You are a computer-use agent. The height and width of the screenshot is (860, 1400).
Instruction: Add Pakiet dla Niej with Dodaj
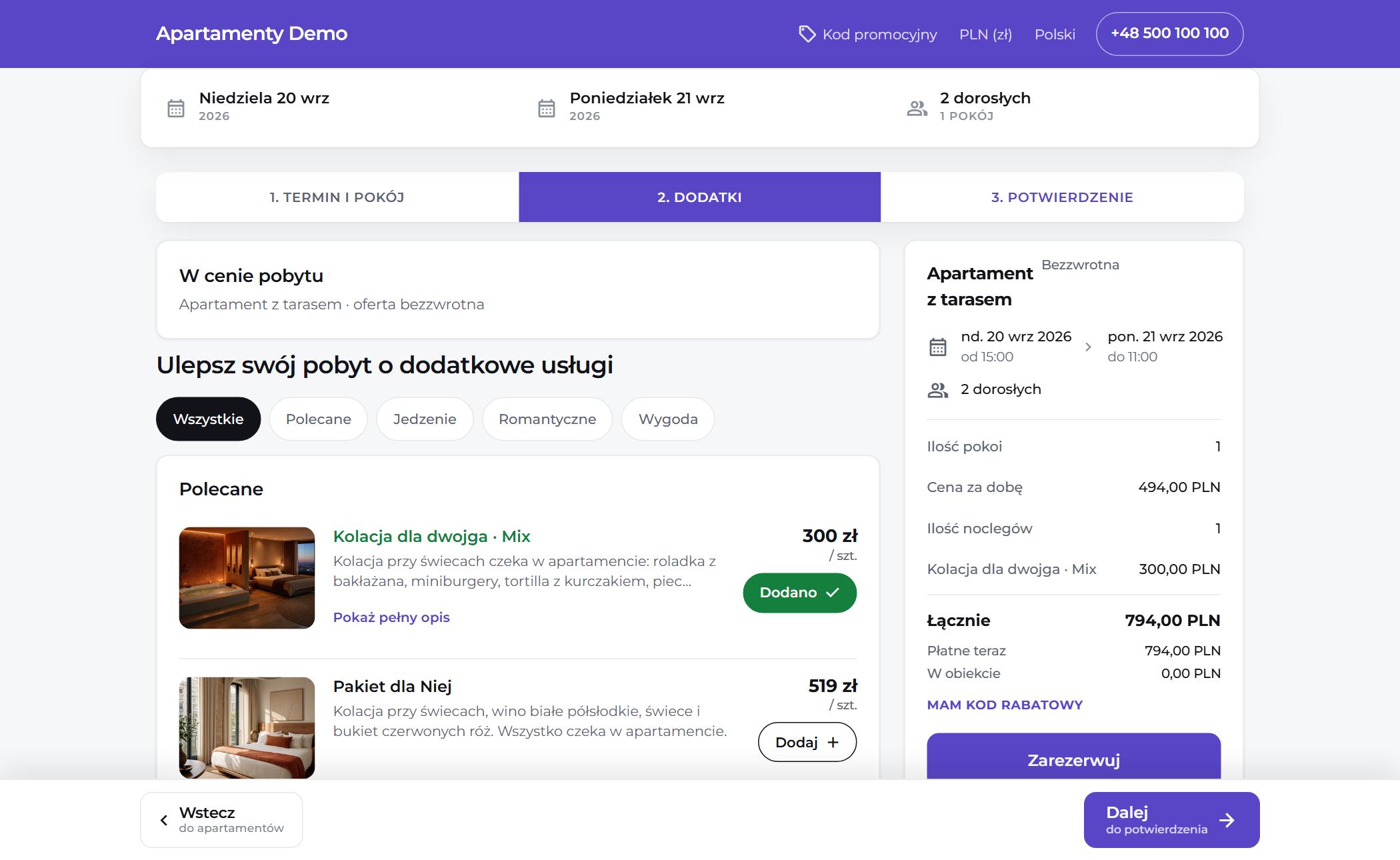pos(807,742)
